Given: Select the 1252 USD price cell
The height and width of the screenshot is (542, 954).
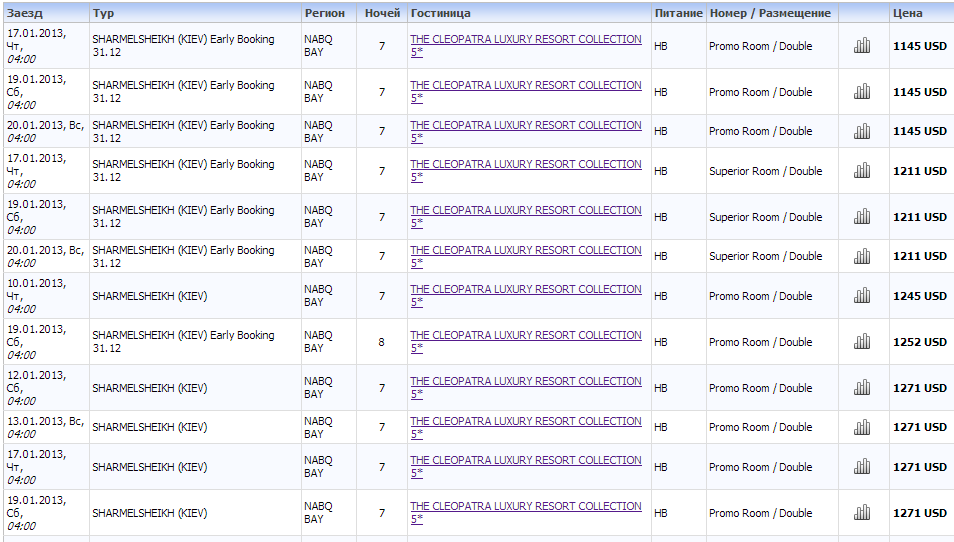Looking at the screenshot, I should coord(919,342).
